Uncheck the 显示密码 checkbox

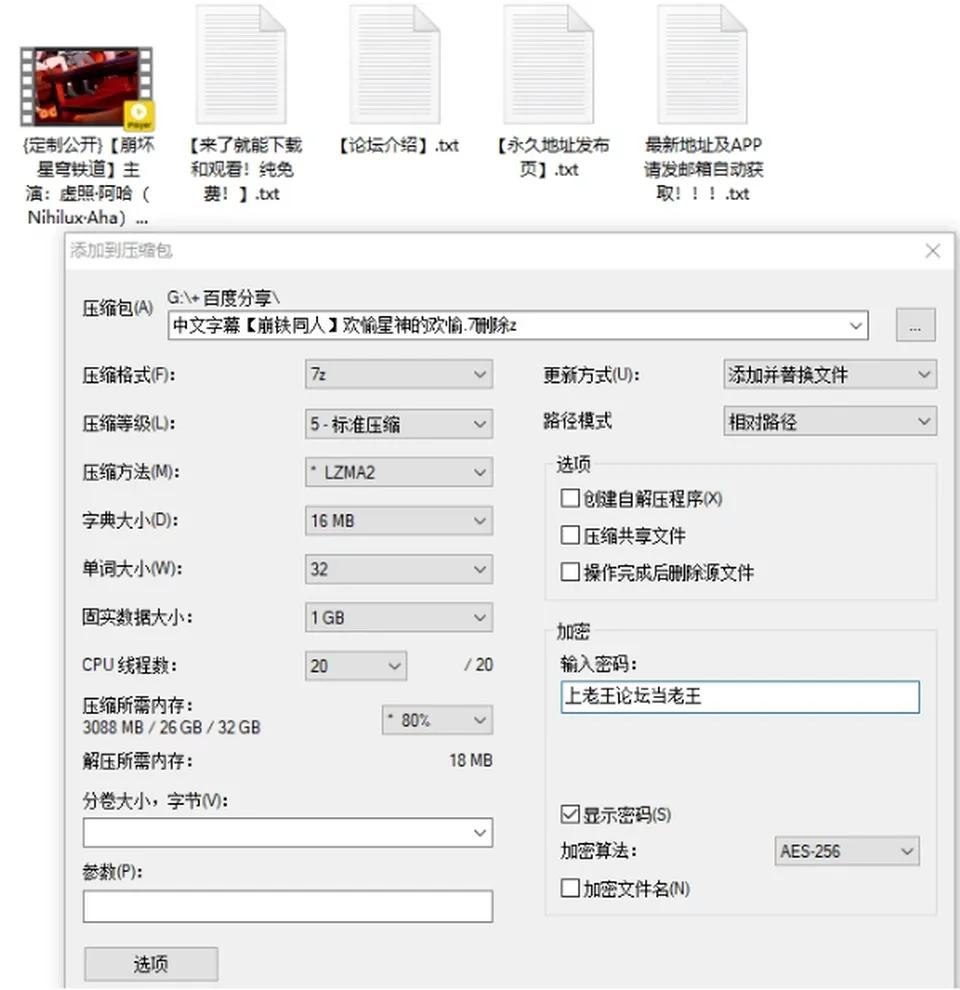point(570,814)
